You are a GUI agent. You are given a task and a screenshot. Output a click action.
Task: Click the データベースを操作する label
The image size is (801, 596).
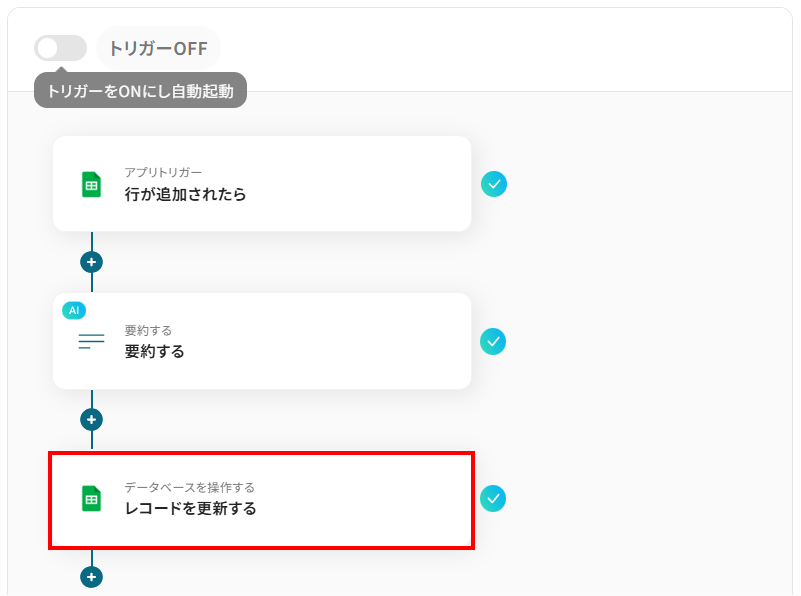(x=189, y=487)
